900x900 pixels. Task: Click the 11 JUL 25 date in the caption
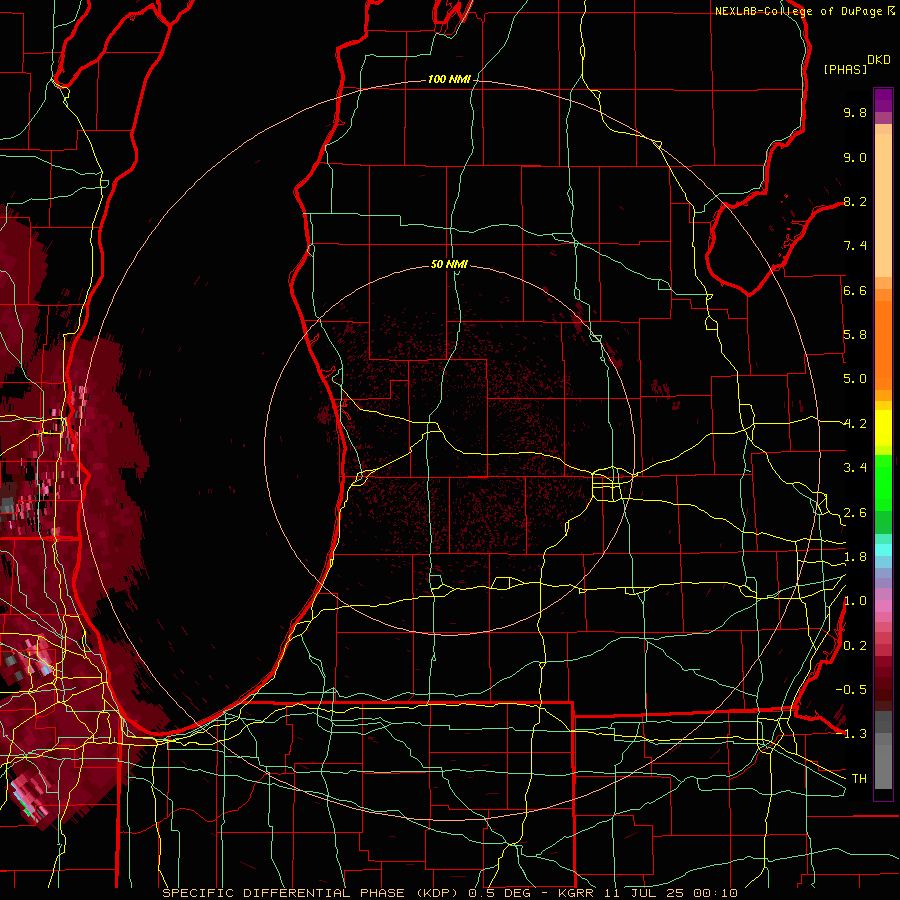click(x=644, y=893)
